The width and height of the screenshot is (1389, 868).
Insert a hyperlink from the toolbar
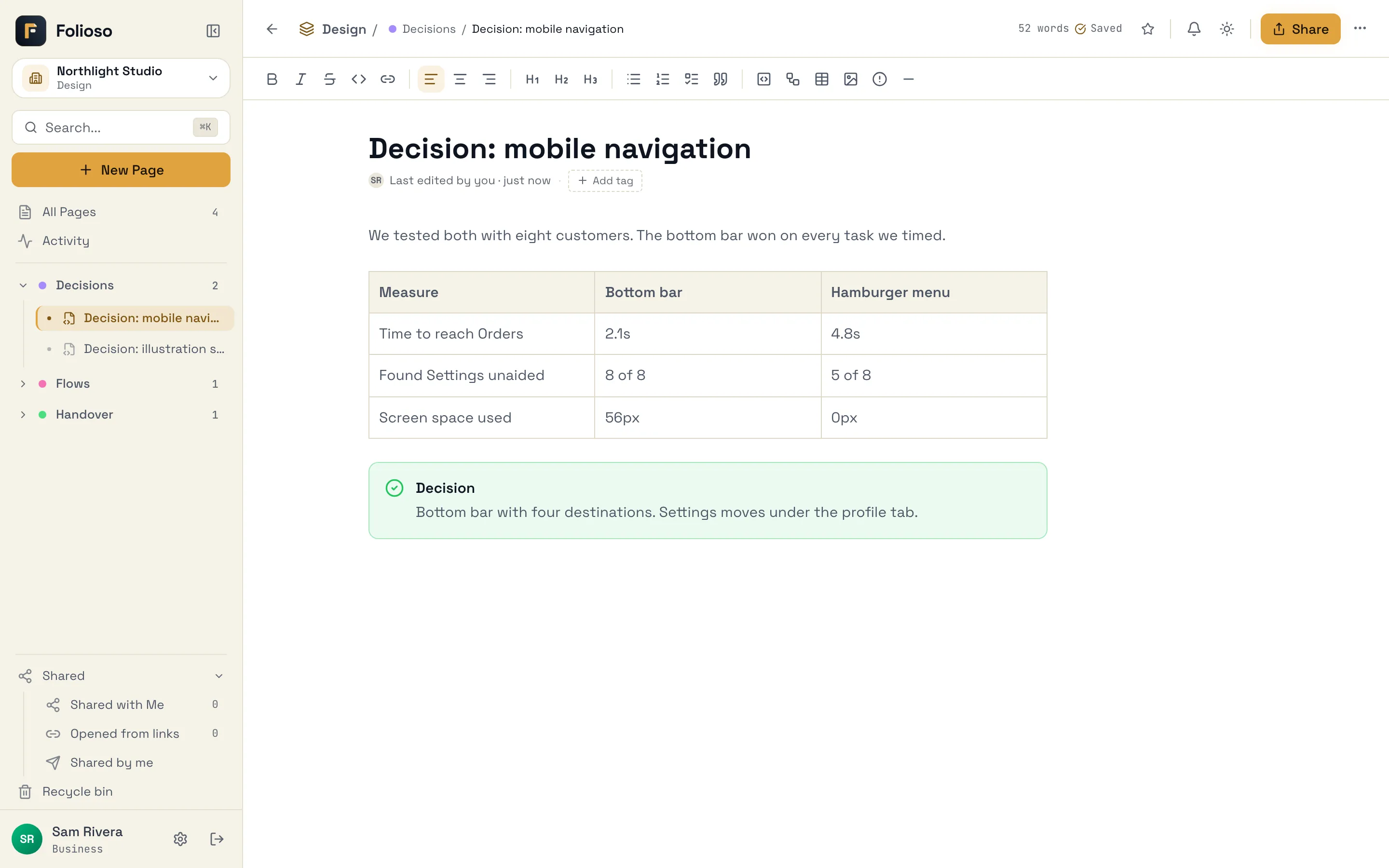coord(387,79)
